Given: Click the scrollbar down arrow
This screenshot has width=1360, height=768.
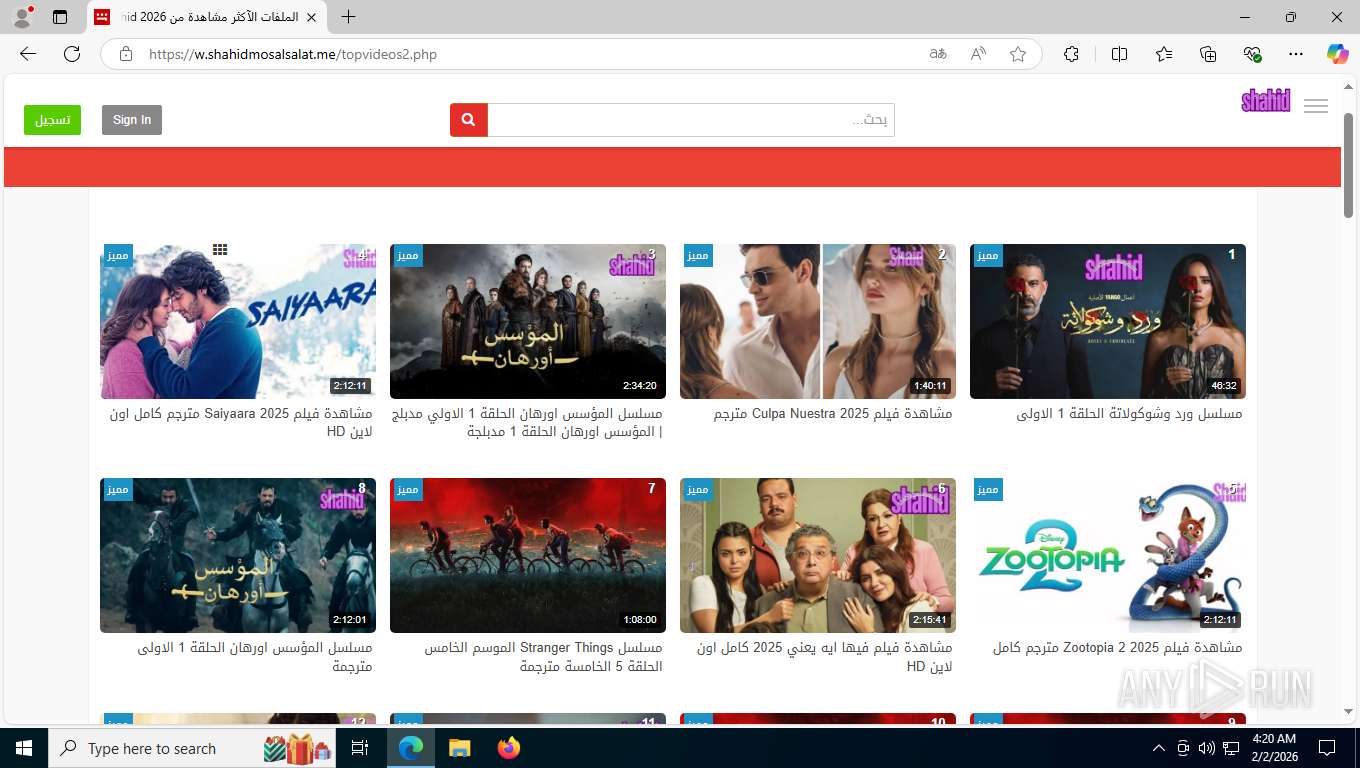Looking at the screenshot, I should pyautogui.click(x=1348, y=711).
